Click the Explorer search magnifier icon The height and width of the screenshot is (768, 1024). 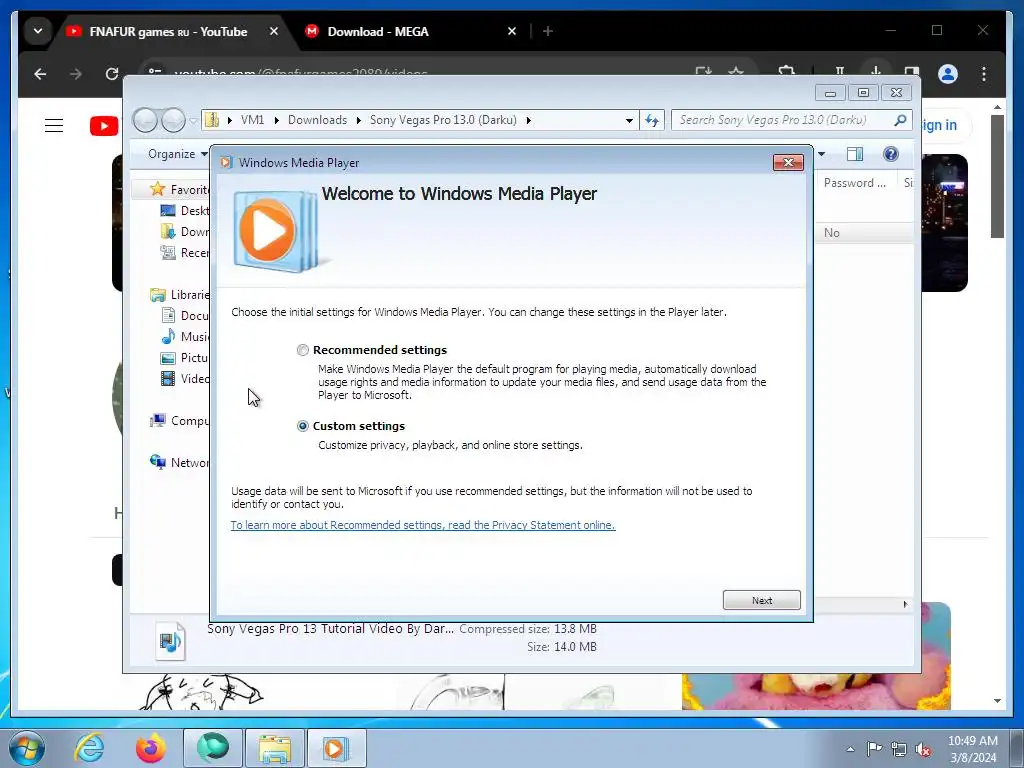(901, 120)
